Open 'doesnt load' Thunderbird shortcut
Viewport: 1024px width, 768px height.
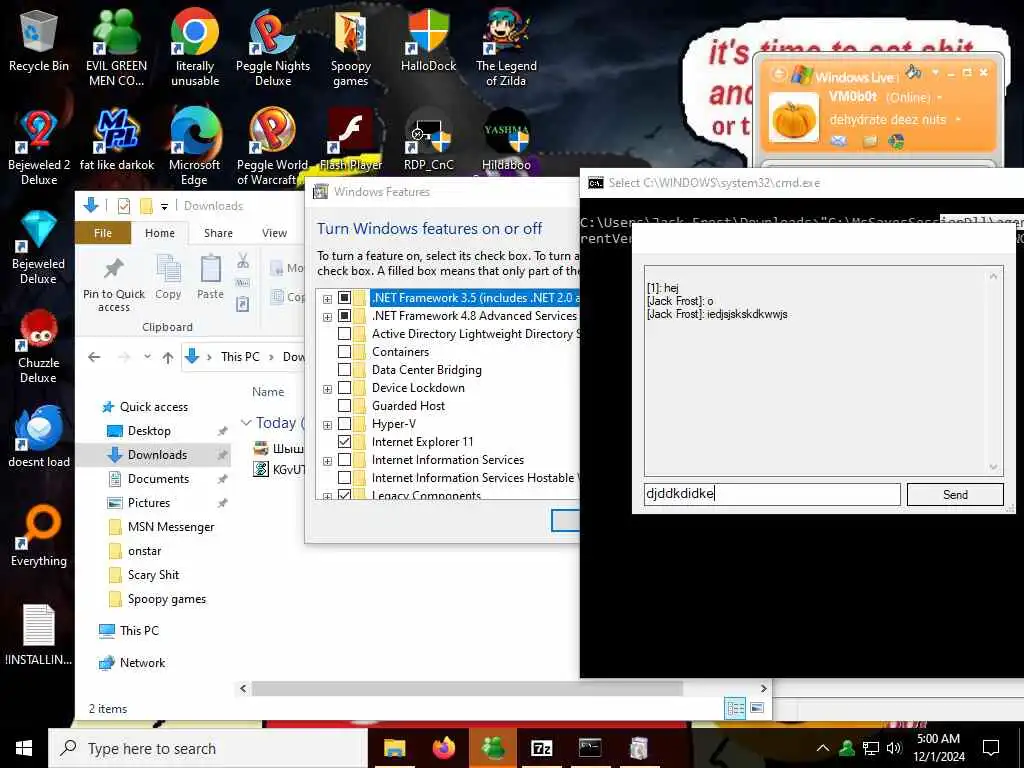click(x=39, y=436)
